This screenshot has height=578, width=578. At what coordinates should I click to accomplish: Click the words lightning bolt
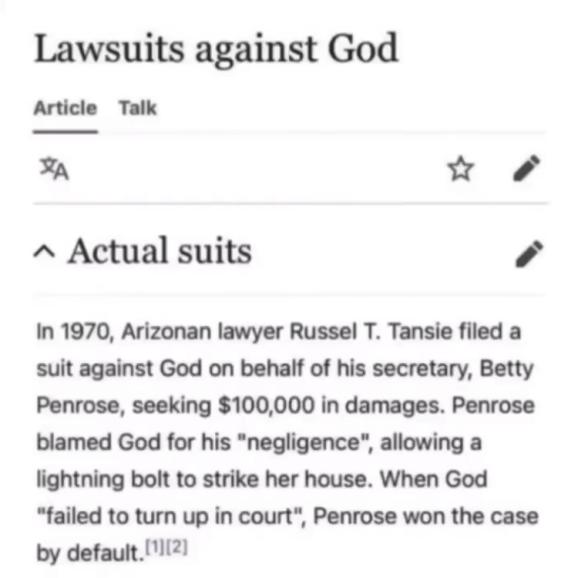pyautogui.click(x=103, y=480)
